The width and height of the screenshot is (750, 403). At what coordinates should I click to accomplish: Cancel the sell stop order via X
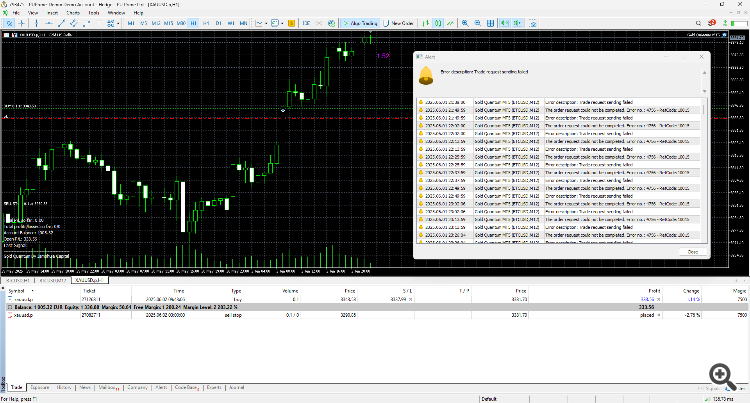pyautogui.click(x=659, y=315)
